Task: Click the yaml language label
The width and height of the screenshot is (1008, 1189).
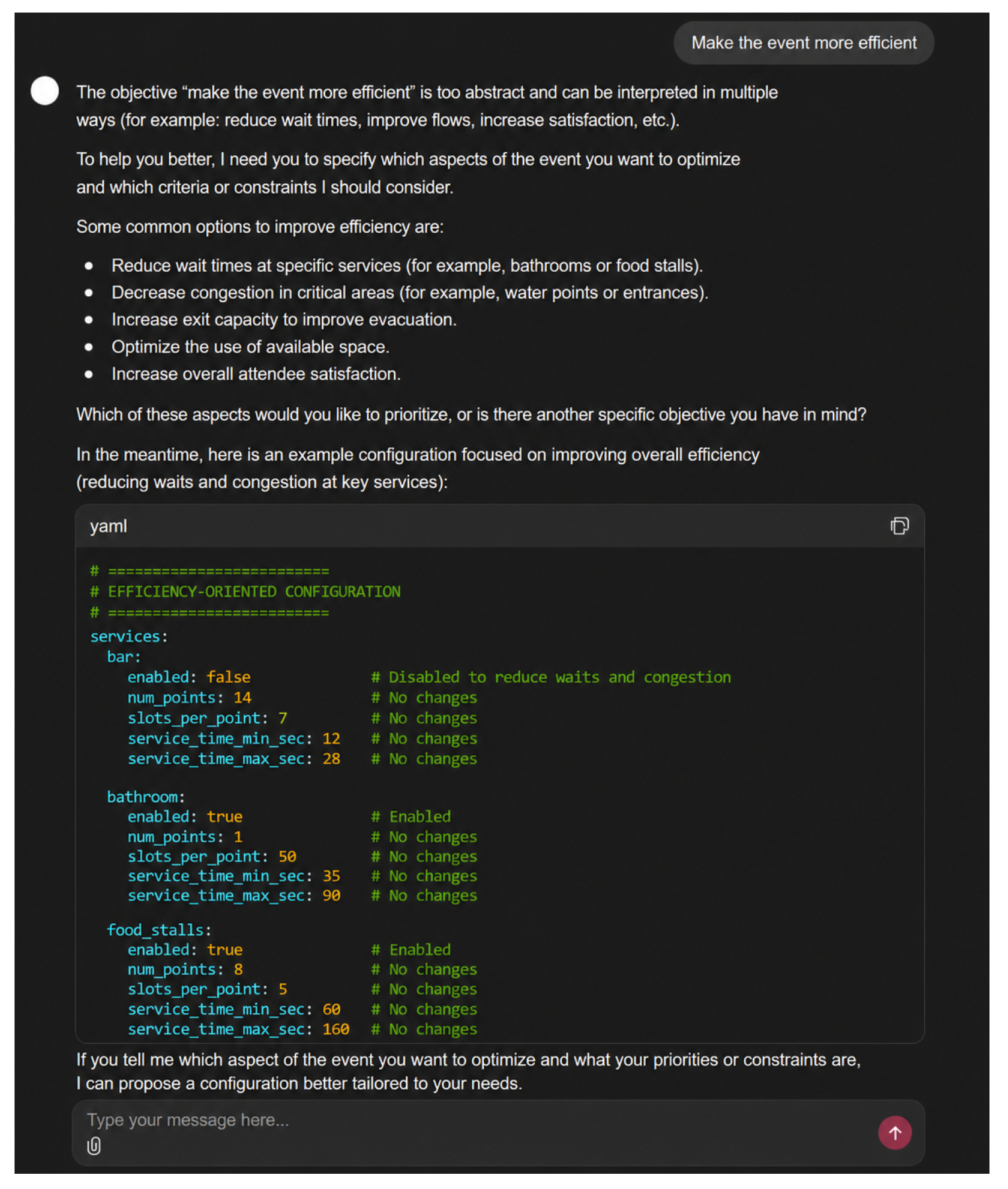Action: [x=108, y=526]
